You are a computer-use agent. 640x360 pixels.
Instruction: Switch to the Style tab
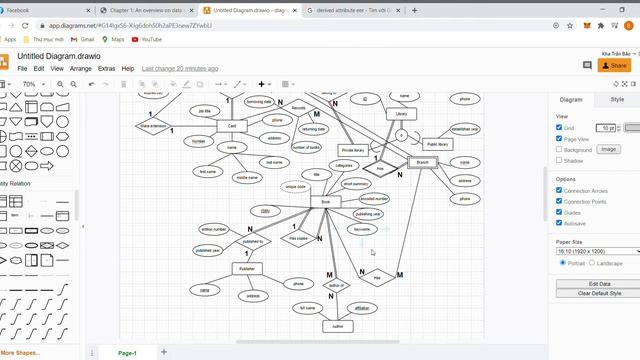click(617, 100)
